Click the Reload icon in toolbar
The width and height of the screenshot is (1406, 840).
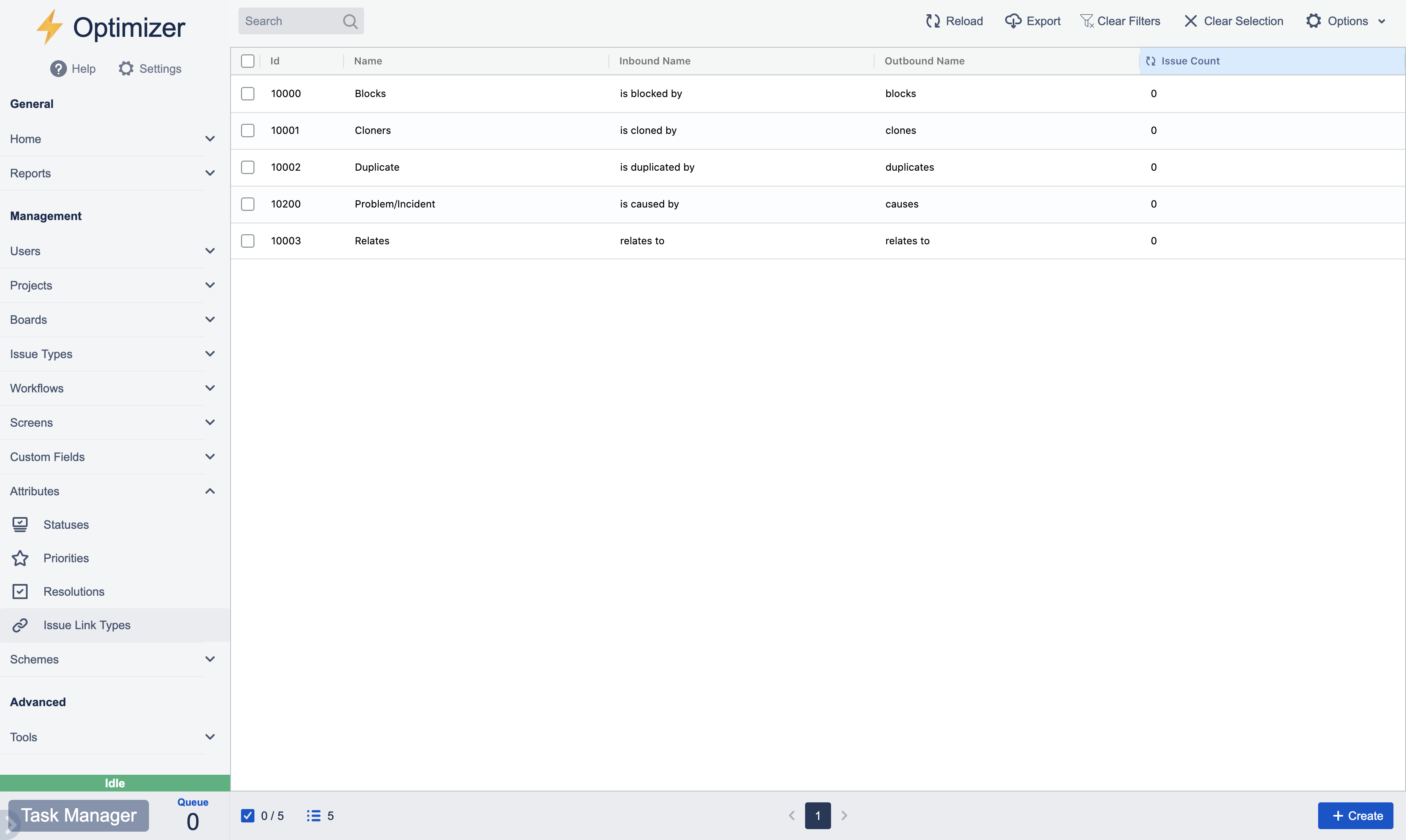(x=933, y=21)
